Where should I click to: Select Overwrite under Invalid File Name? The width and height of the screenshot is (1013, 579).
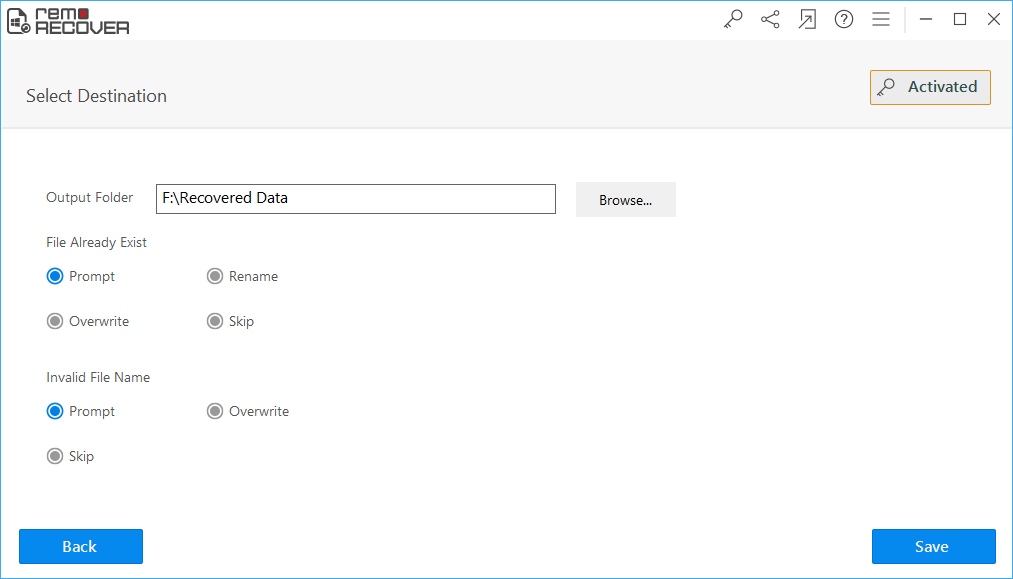coord(215,411)
